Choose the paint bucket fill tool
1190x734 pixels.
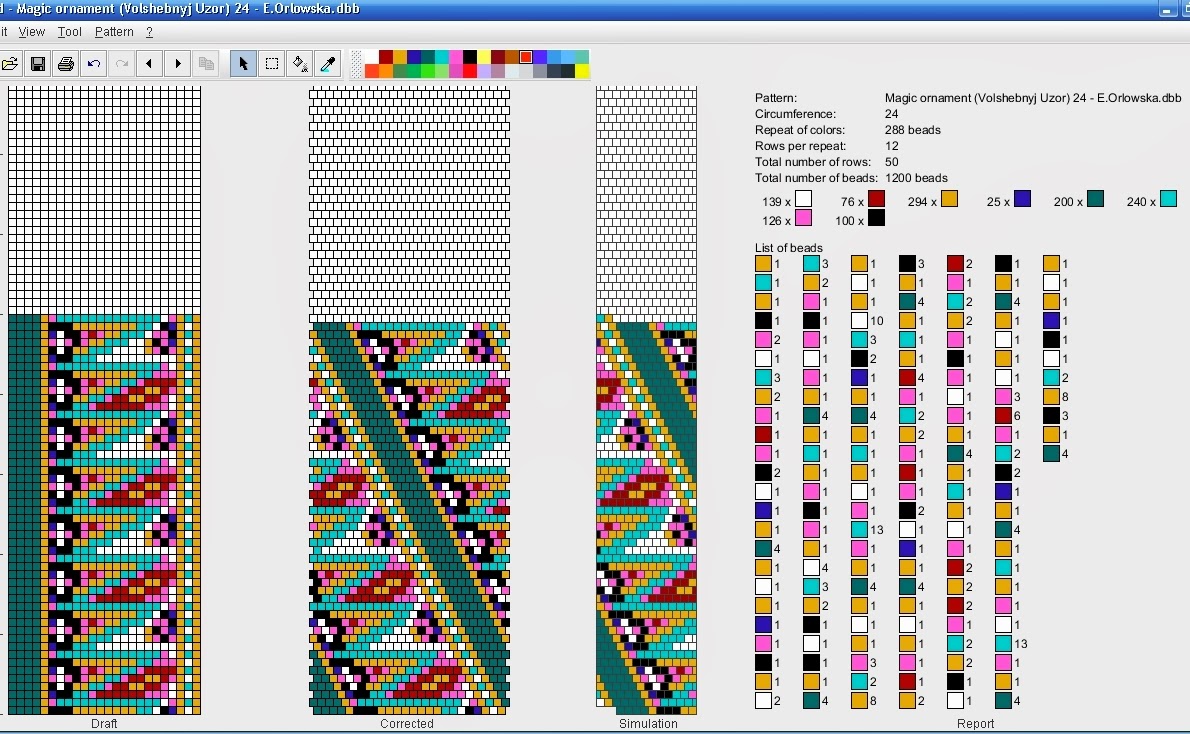click(299, 64)
